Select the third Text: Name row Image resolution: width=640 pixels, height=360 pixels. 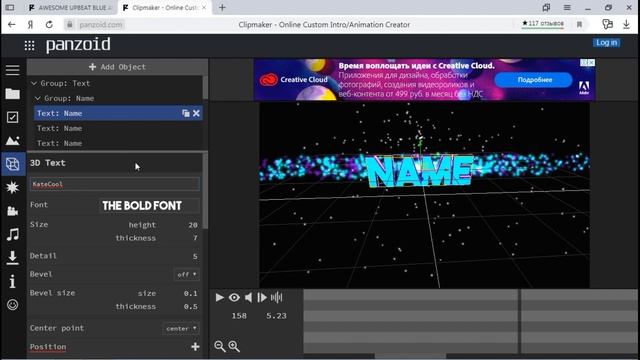(118, 143)
